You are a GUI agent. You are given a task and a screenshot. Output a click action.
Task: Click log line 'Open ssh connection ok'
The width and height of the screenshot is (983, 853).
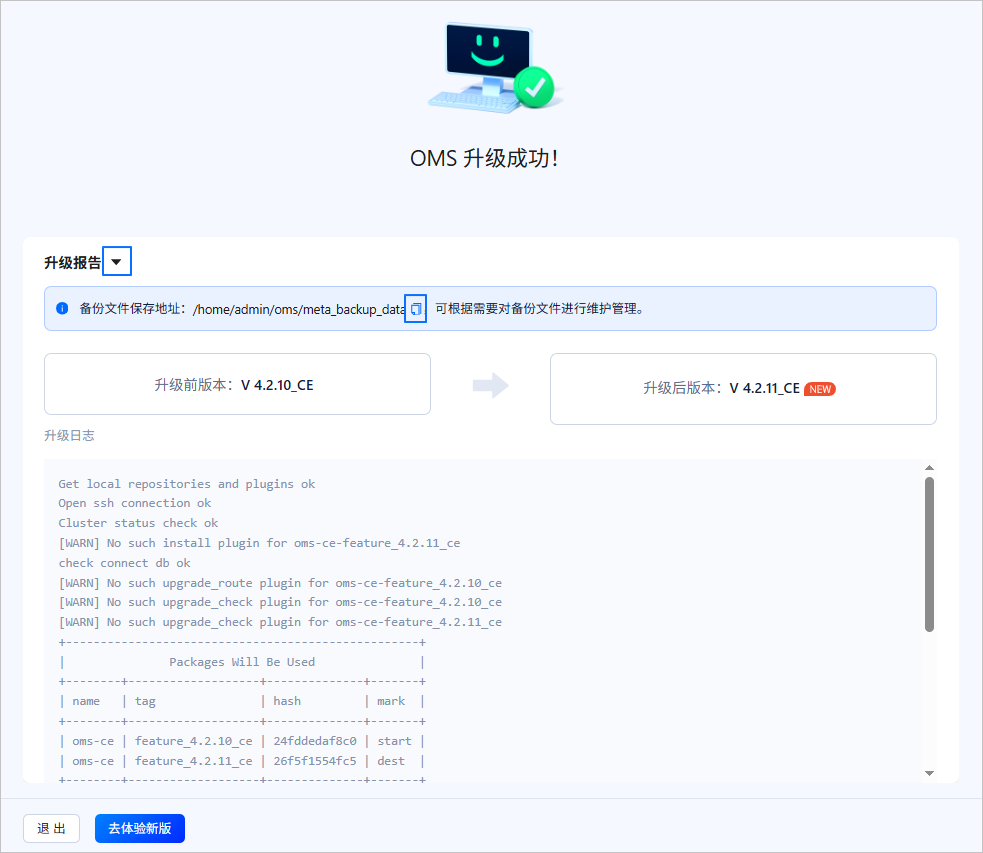[135, 503]
